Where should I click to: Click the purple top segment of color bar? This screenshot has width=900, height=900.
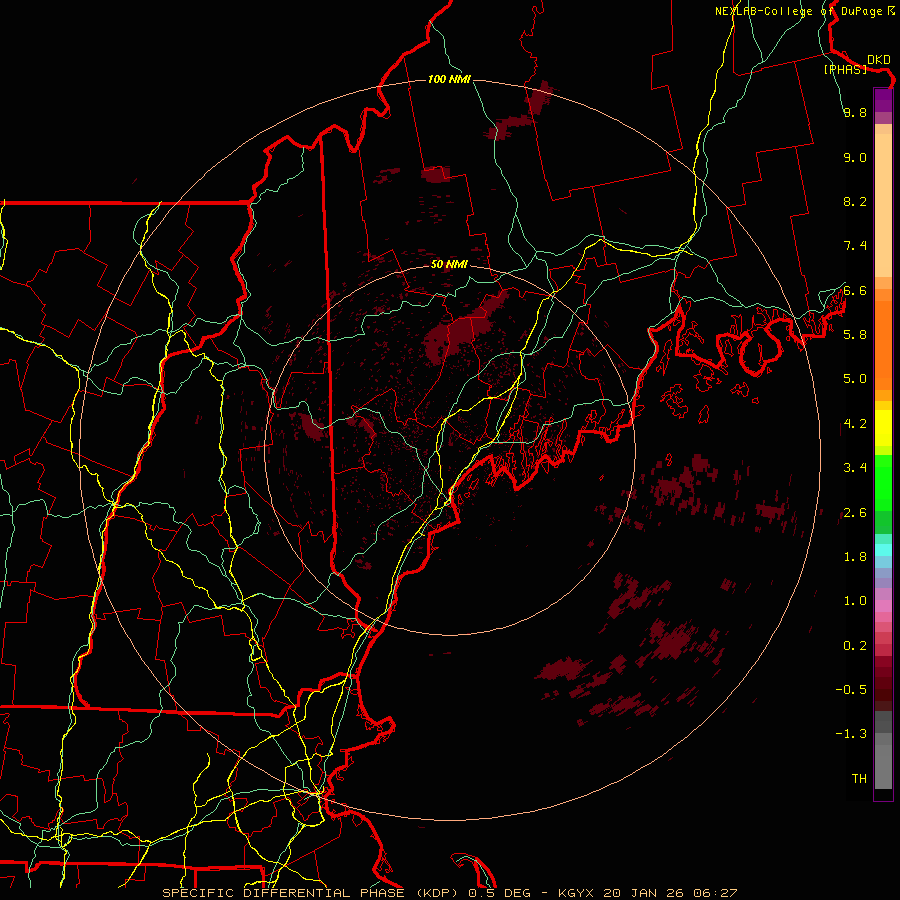point(883,100)
